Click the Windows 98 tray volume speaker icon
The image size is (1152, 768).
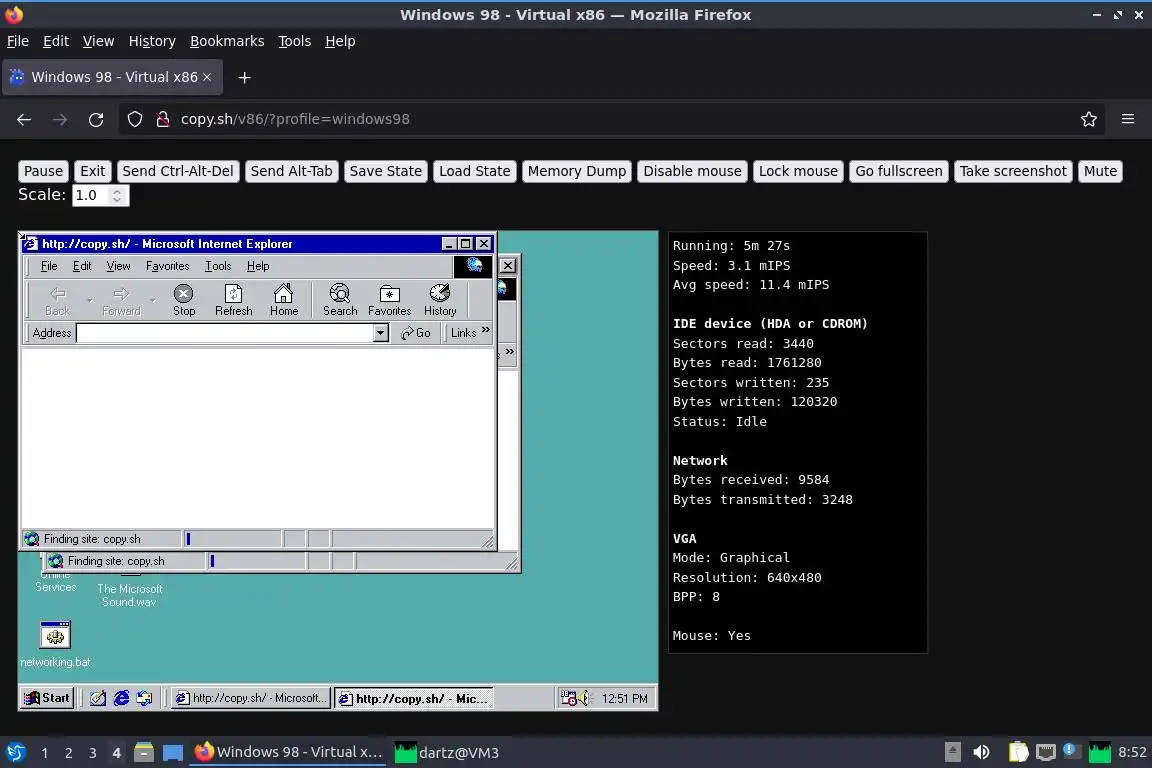[x=584, y=698]
